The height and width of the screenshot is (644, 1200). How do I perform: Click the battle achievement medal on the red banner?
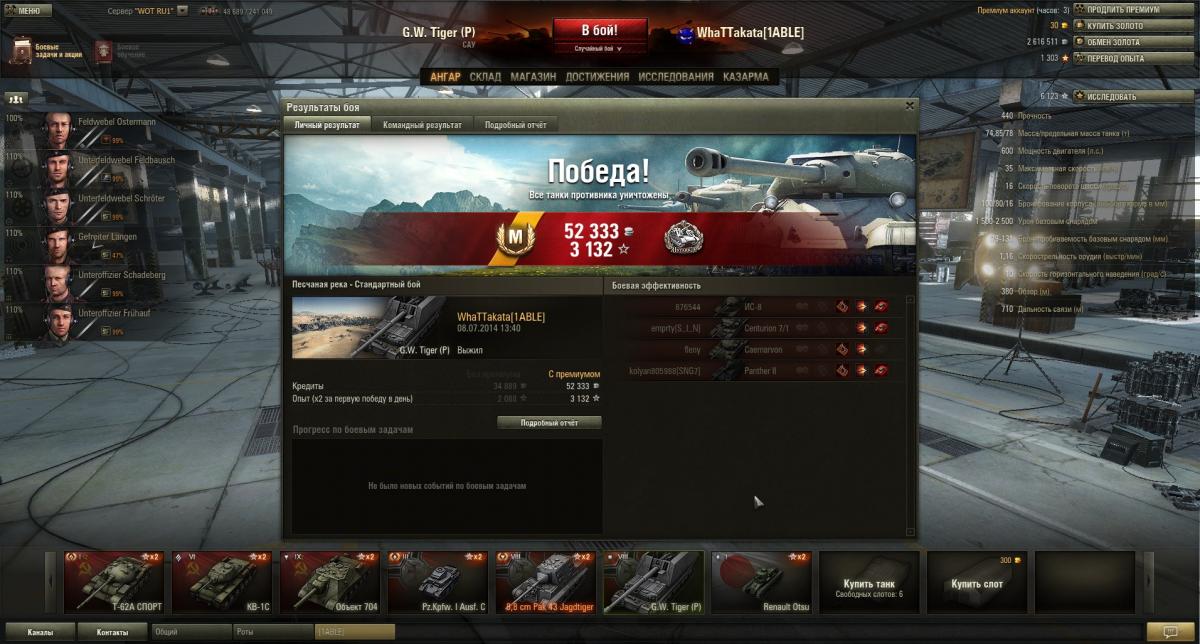click(x=682, y=238)
